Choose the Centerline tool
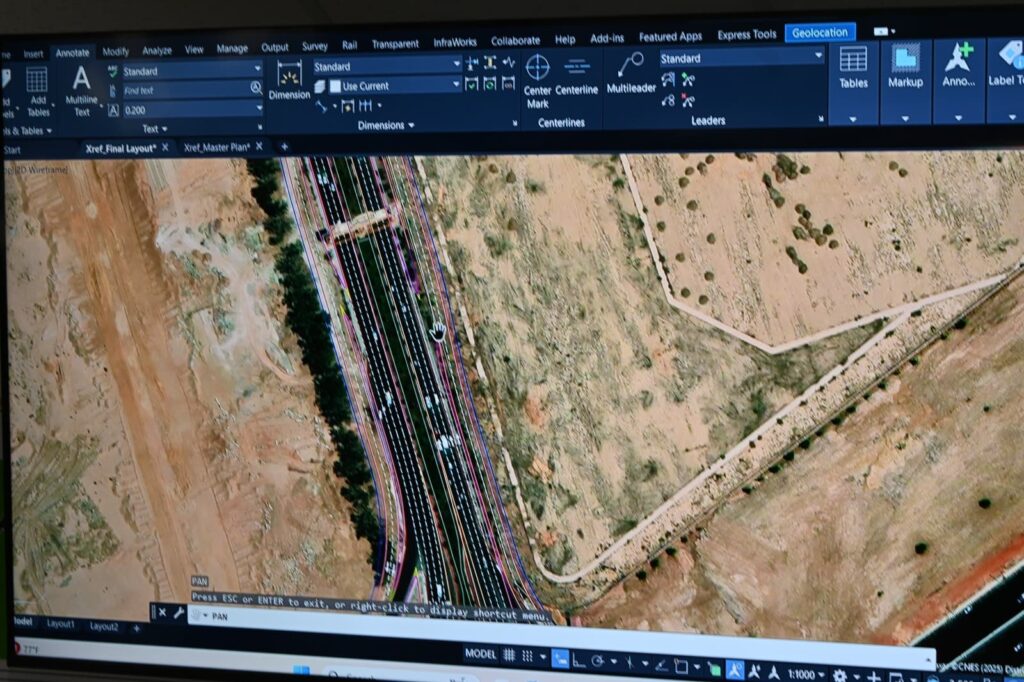 (577, 76)
